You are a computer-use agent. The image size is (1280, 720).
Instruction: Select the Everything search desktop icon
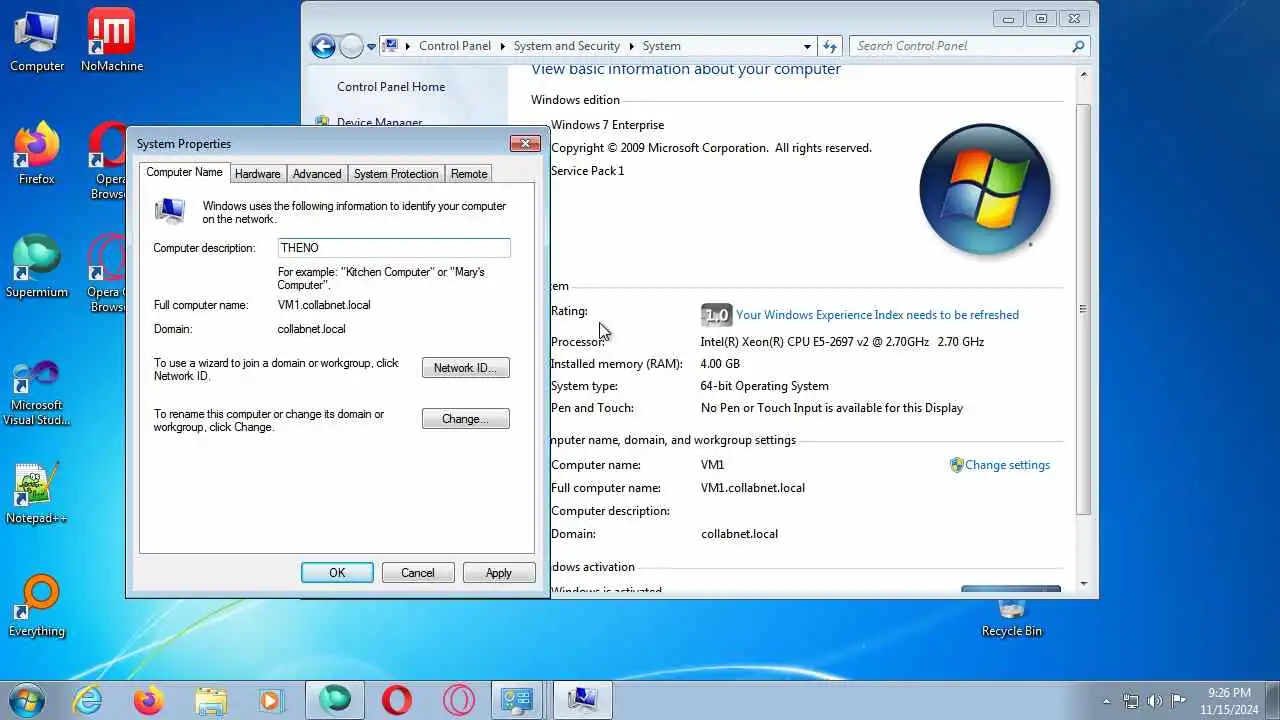tap(37, 606)
